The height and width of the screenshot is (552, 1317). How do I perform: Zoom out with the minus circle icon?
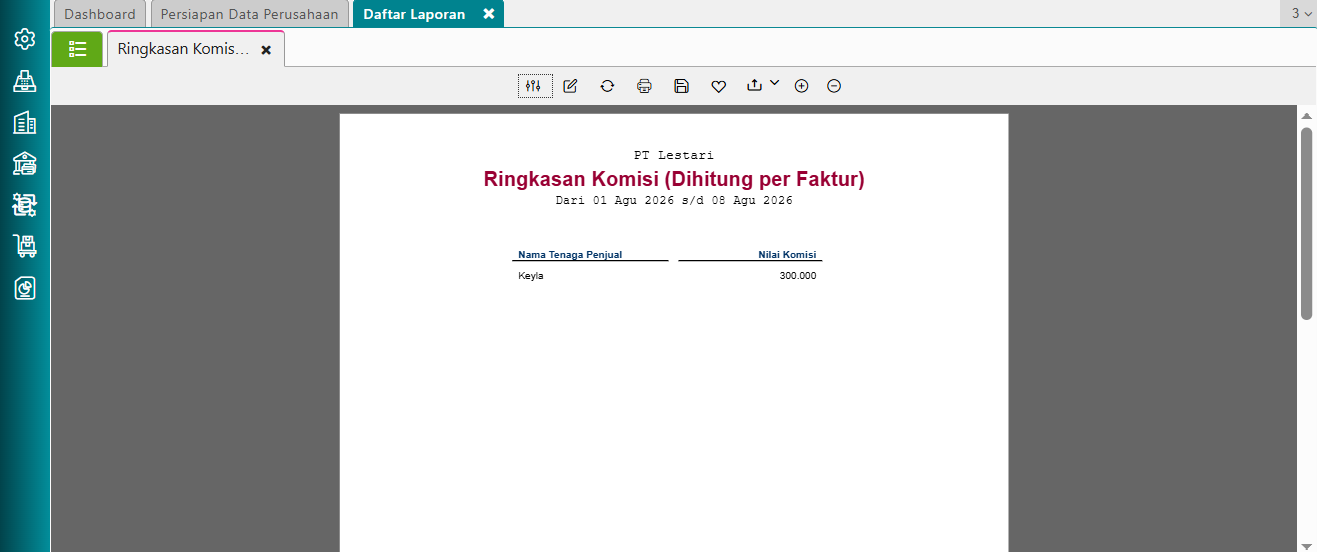click(834, 86)
